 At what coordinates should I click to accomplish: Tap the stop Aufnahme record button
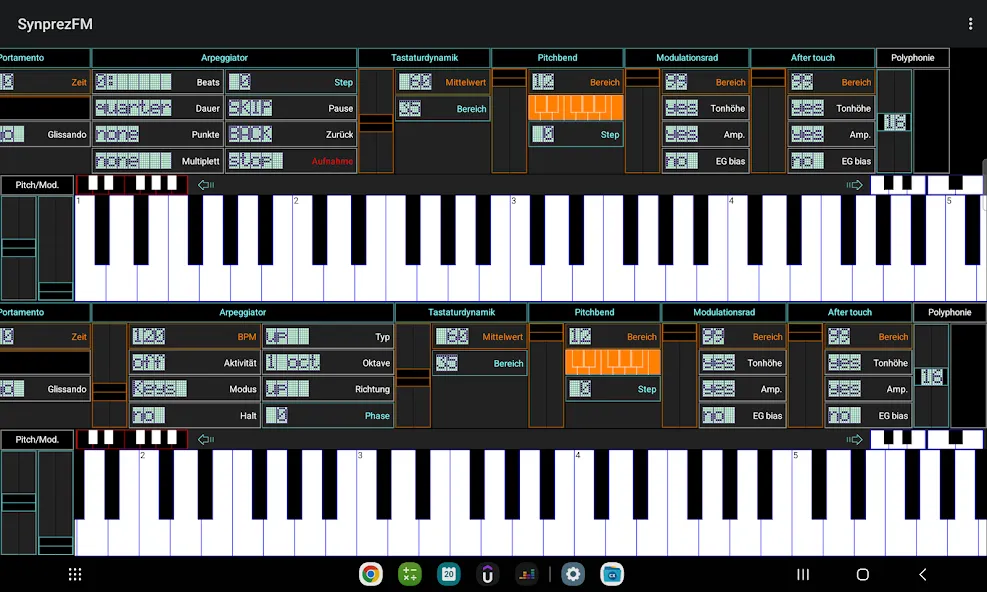(291, 161)
